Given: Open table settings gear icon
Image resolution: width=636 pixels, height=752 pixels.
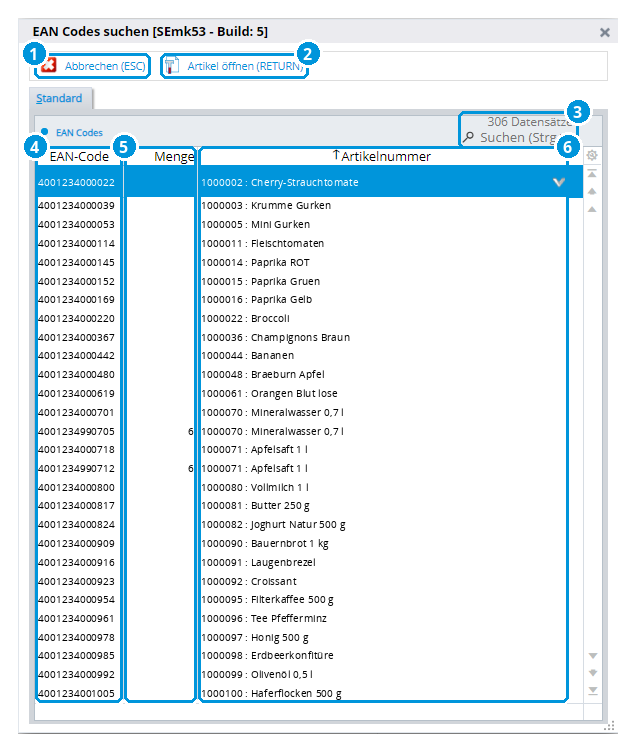Looking at the screenshot, I should [x=592, y=155].
